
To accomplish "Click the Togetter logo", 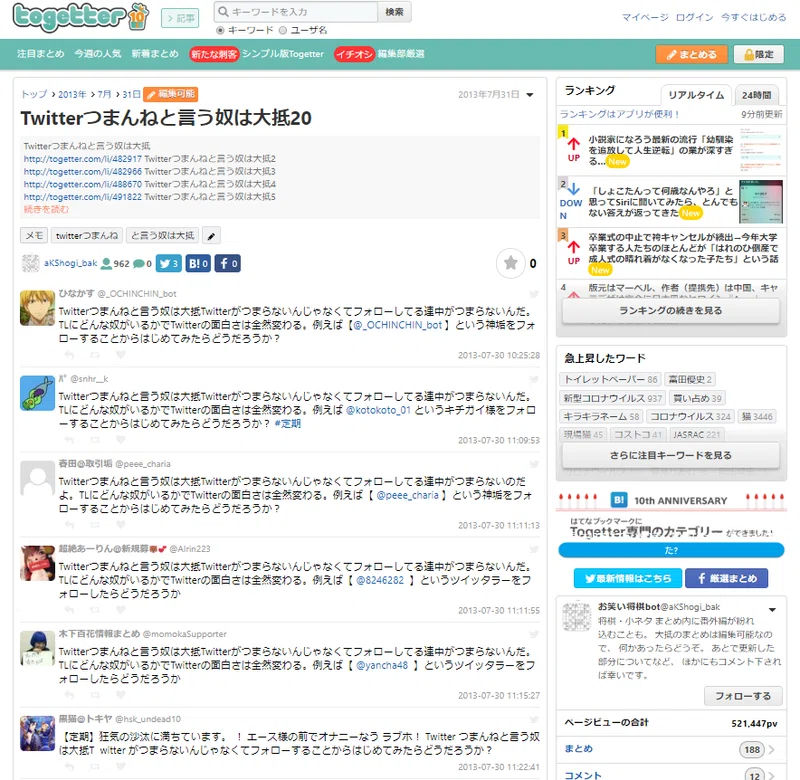I will coord(81,17).
